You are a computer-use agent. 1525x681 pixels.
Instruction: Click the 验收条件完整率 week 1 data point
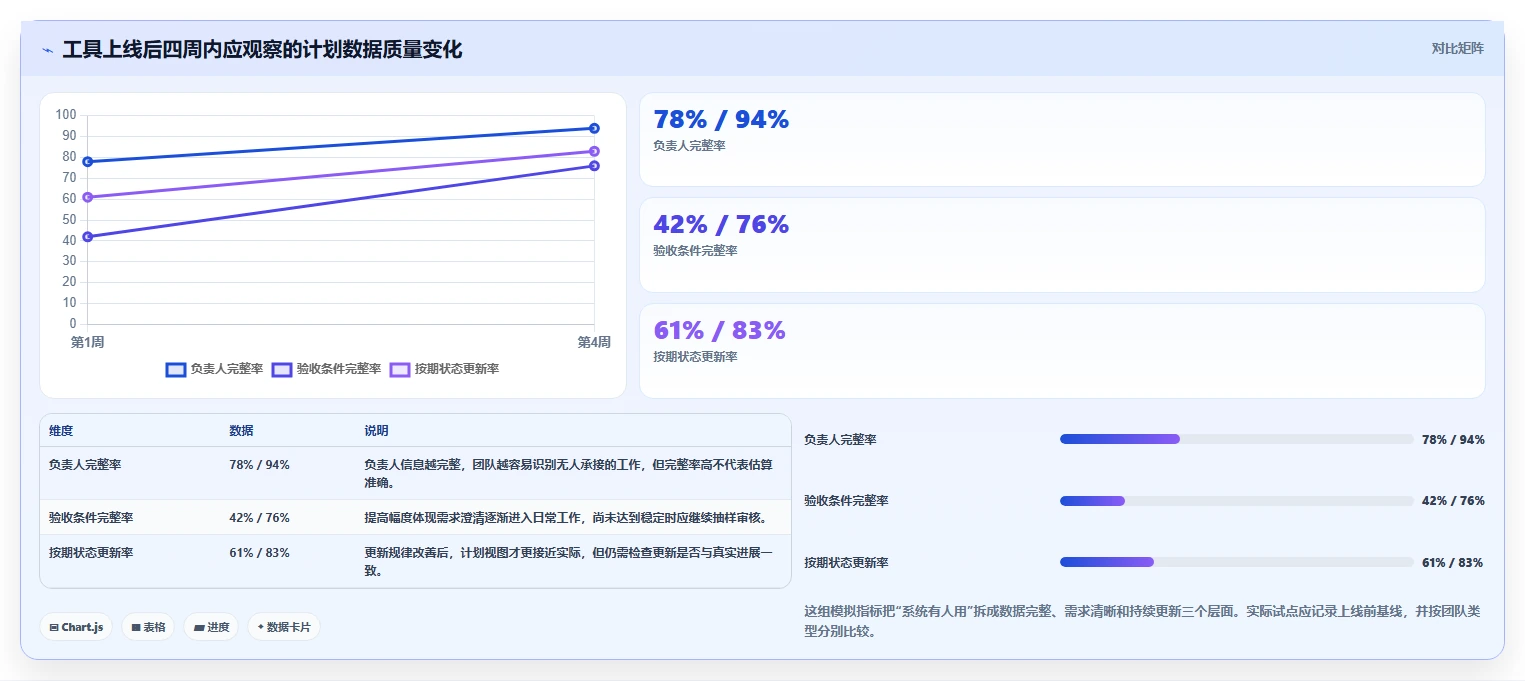click(88, 237)
